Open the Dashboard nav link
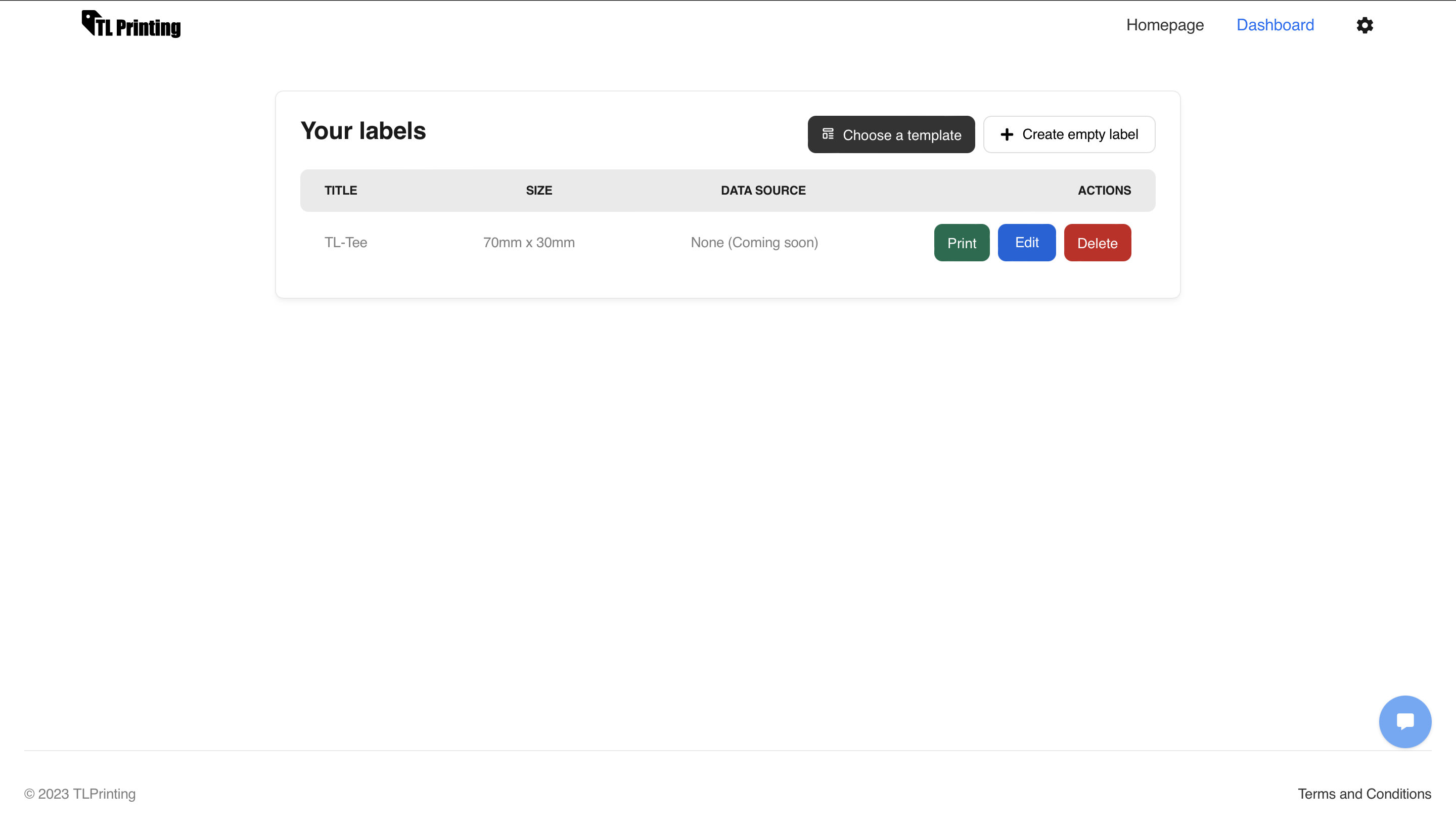Screen dimensions: 1456x829 (1275, 25)
